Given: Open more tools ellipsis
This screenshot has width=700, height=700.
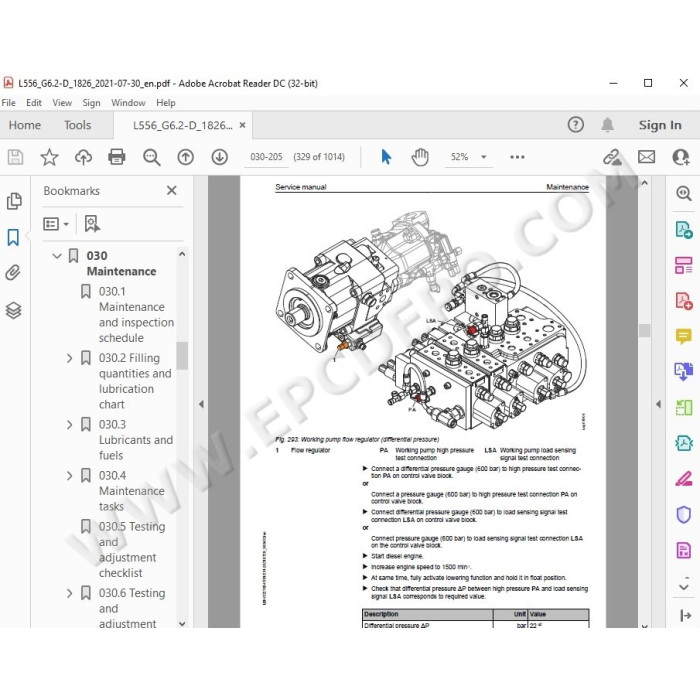Looking at the screenshot, I should click(517, 157).
